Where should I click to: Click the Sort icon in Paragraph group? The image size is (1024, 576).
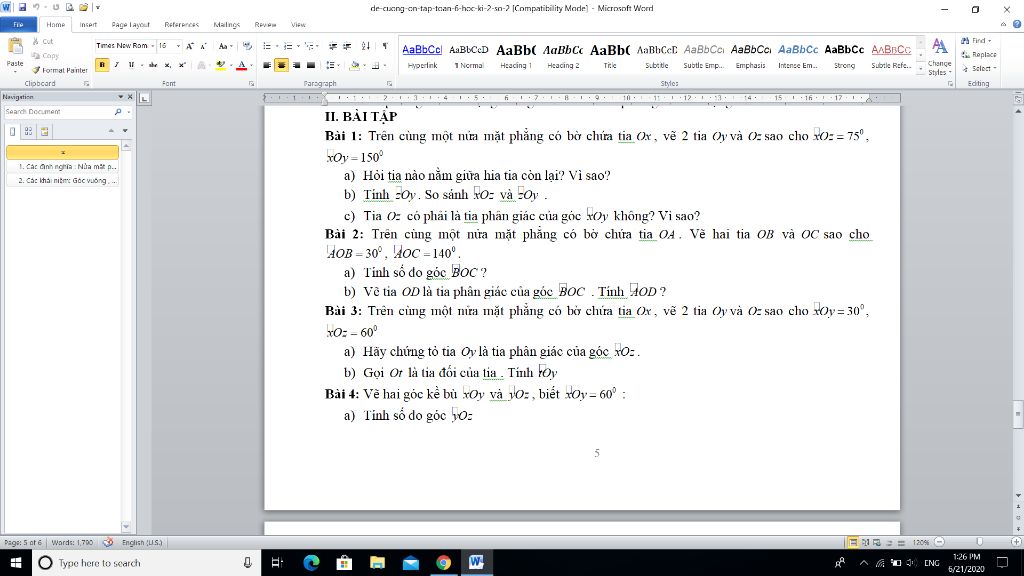coord(366,46)
